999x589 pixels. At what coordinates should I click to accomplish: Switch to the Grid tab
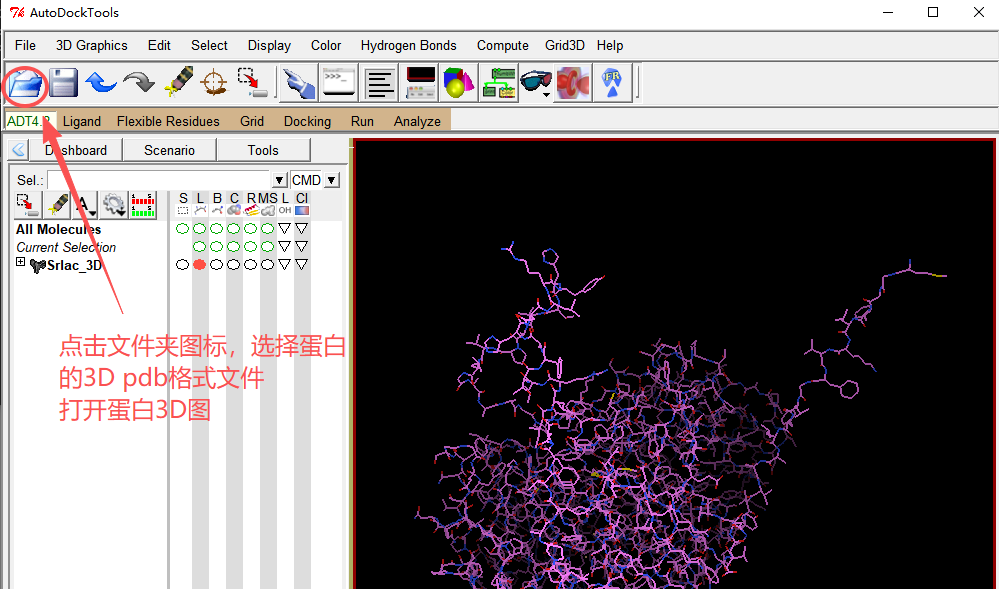252,121
